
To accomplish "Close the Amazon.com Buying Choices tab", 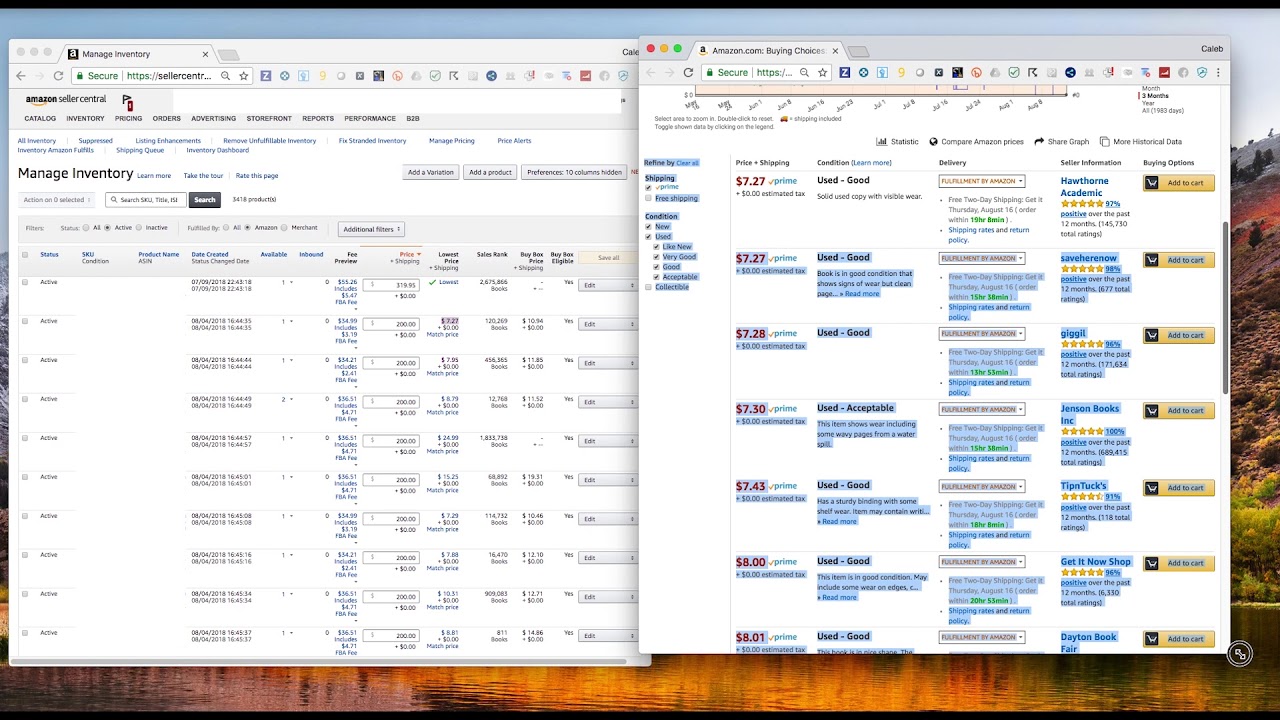I will 835,50.
